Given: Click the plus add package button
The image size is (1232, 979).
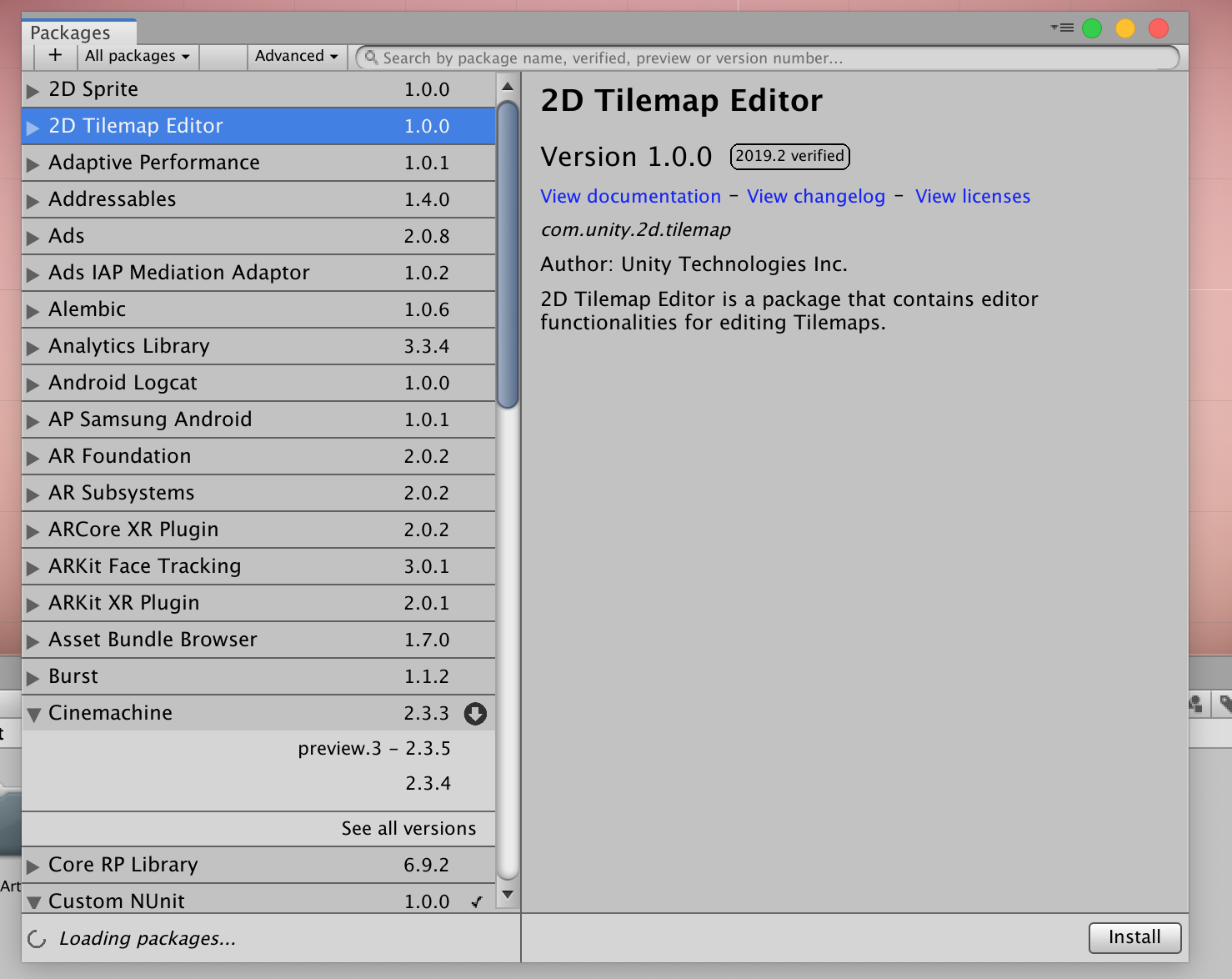Looking at the screenshot, I should 55,56.
